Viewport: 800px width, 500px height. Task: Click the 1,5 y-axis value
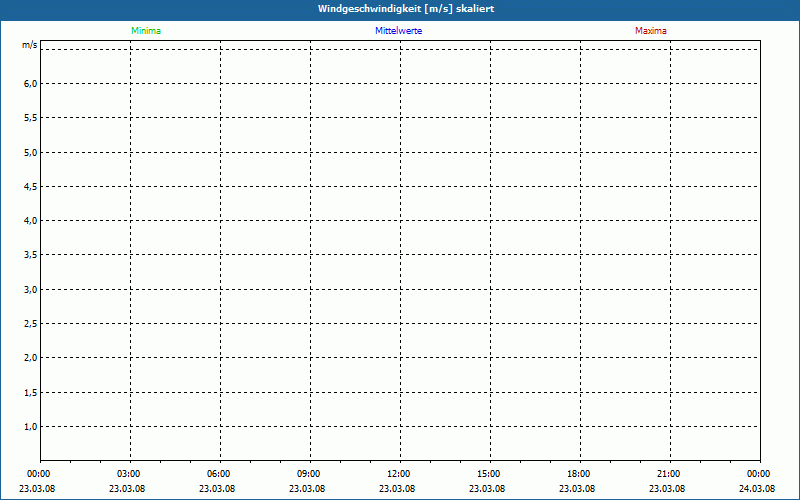pyautogui.click(x=31, y=392)
